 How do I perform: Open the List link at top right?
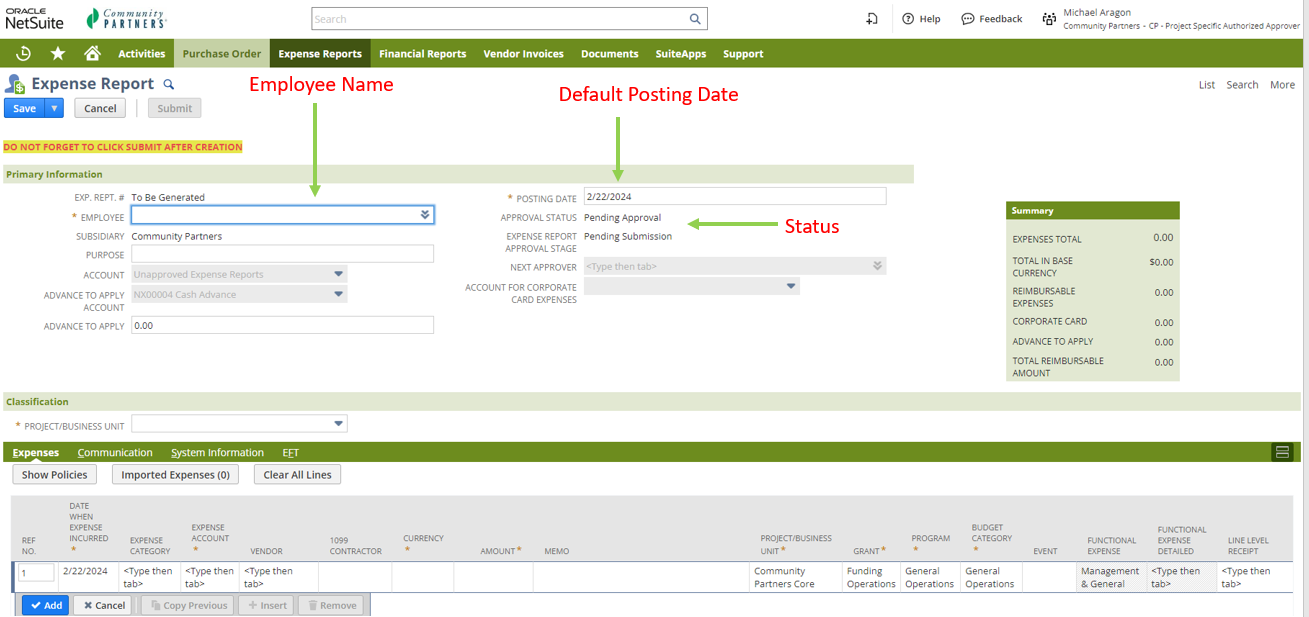1207,85
